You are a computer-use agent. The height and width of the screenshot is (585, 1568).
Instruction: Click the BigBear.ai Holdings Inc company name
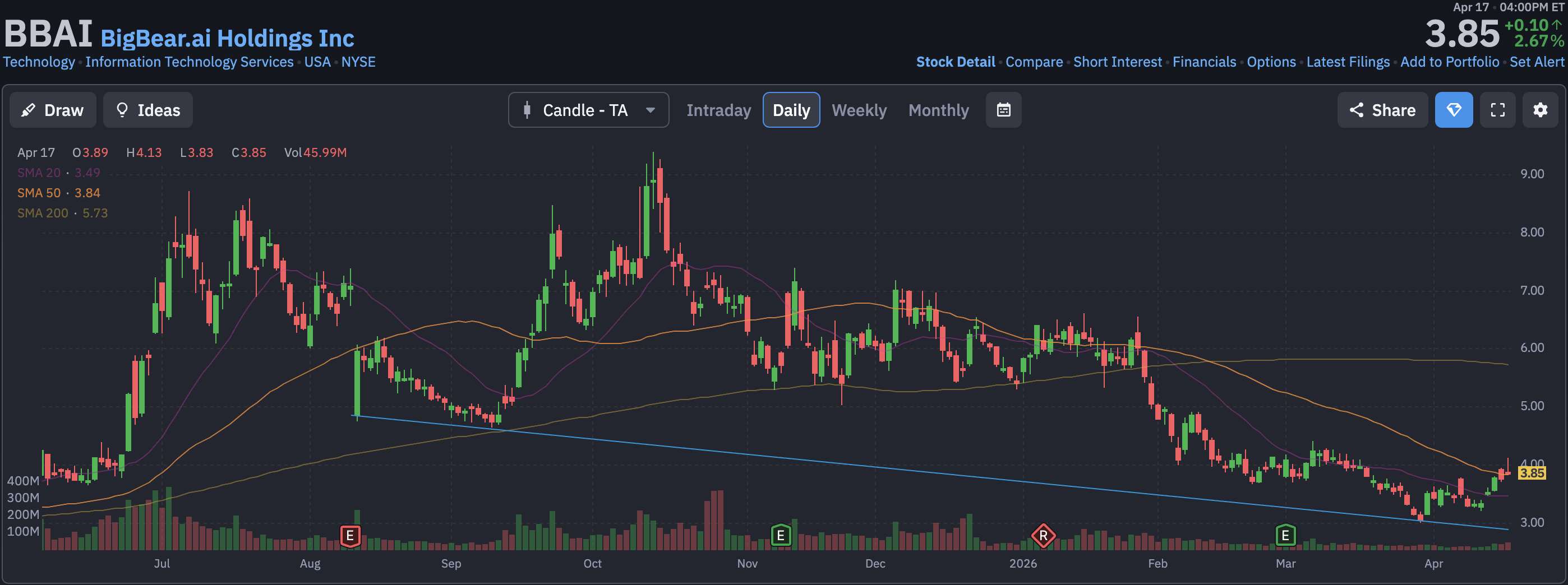227,38
